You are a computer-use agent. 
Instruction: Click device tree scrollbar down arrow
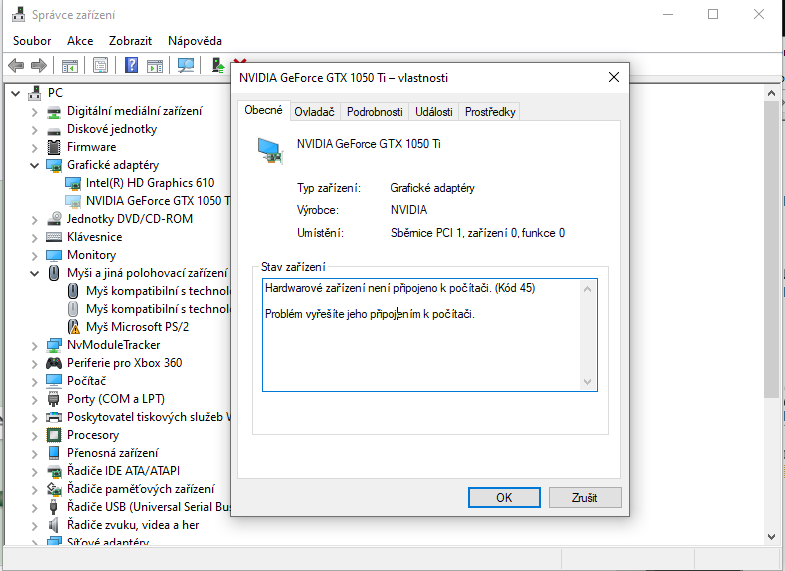[771, 536]
